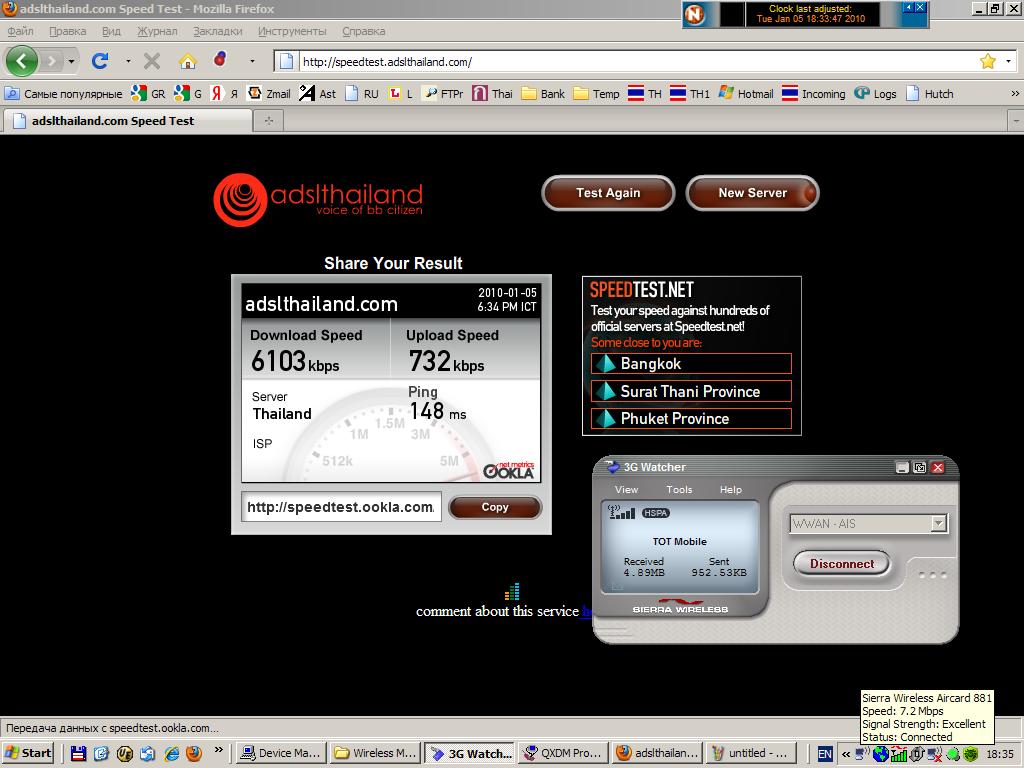Screen dimensions: 1024x768
Task: Open the Logs bookmark
Action: tap(875, 93)
